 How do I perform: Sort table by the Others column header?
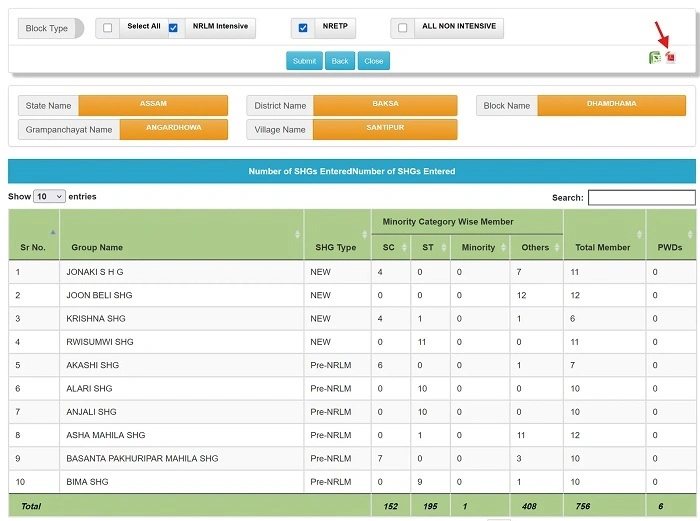(x=535, y=247)
